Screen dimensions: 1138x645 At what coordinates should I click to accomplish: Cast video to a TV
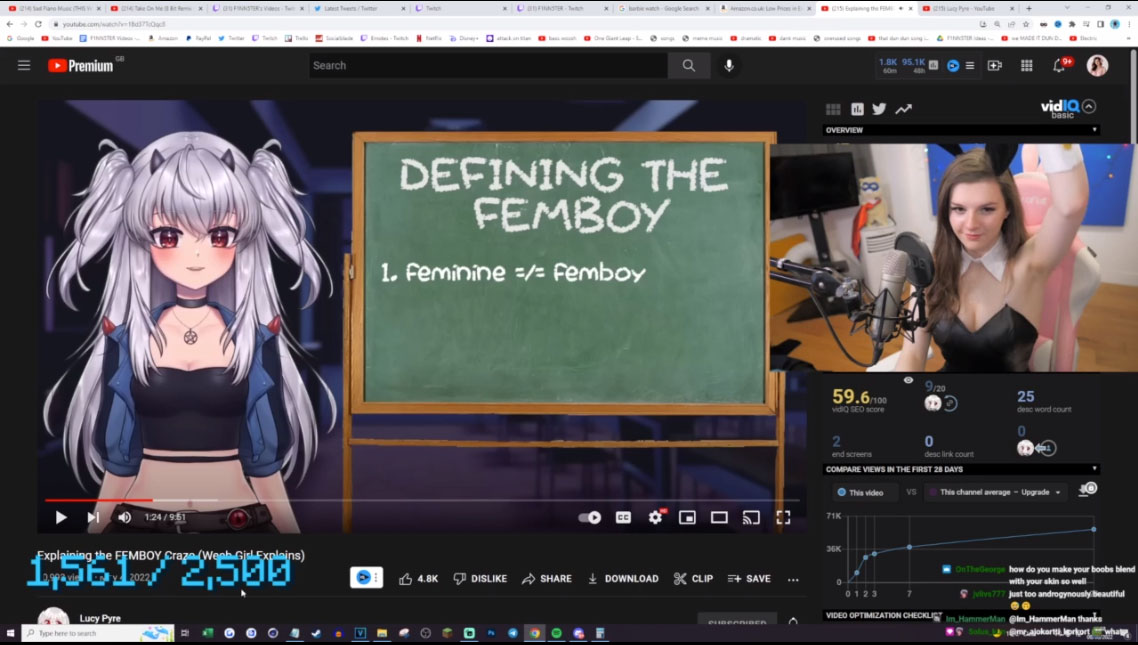click(751, 517)
